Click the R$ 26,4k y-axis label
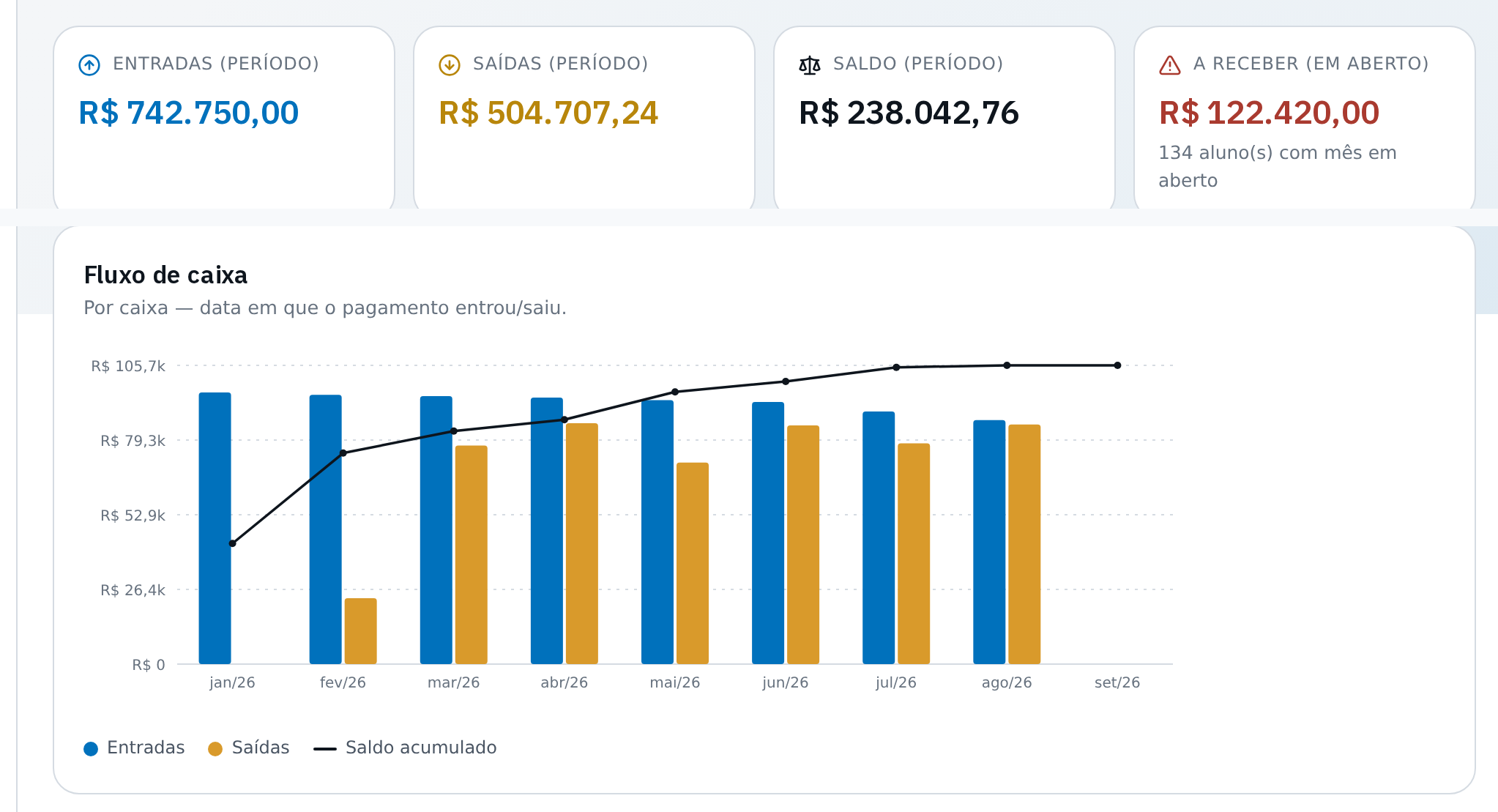Screen dimensions: 1498x812 click(133, 590)
